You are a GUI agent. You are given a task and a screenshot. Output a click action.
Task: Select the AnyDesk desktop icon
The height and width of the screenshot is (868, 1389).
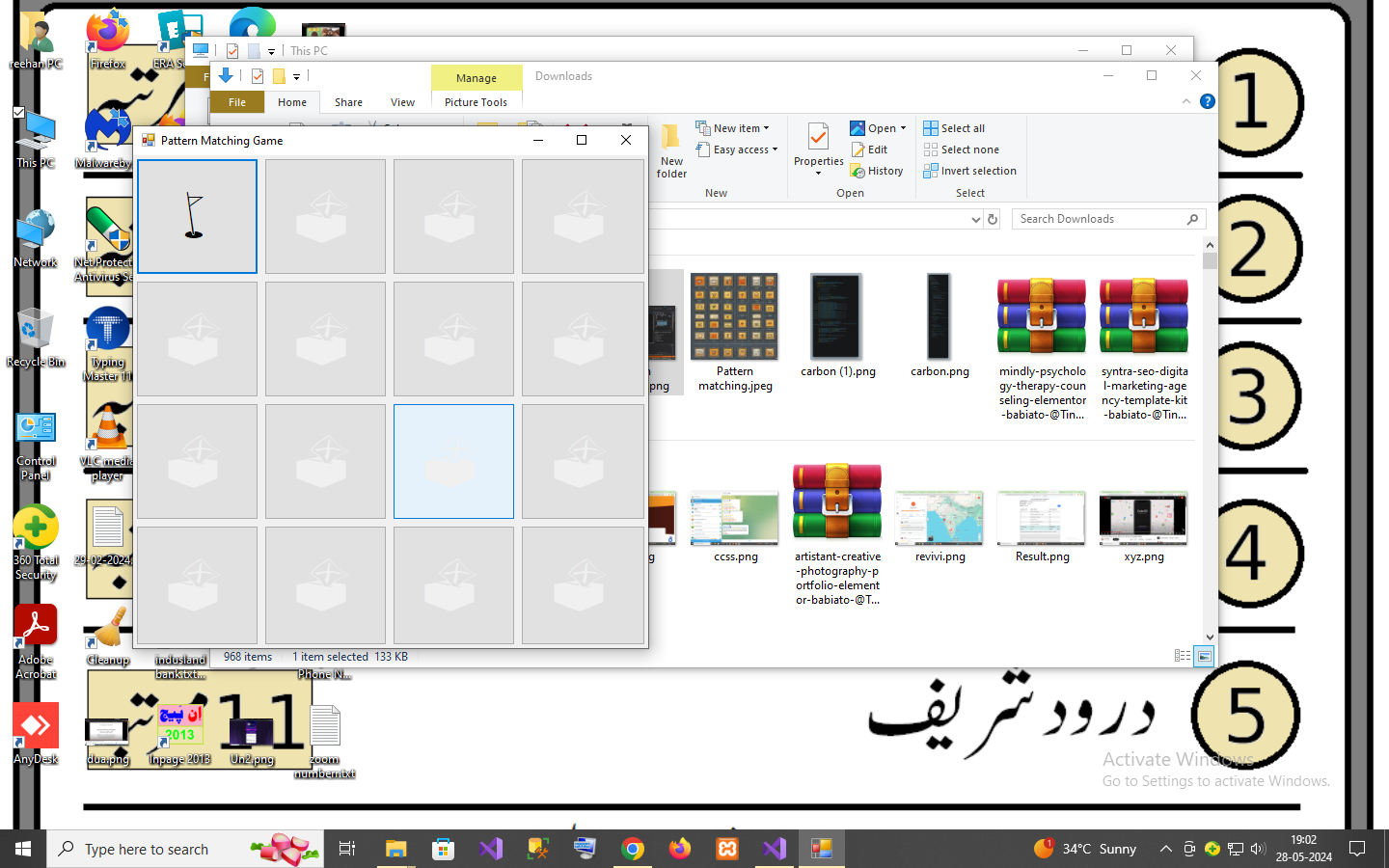(36, 734)
